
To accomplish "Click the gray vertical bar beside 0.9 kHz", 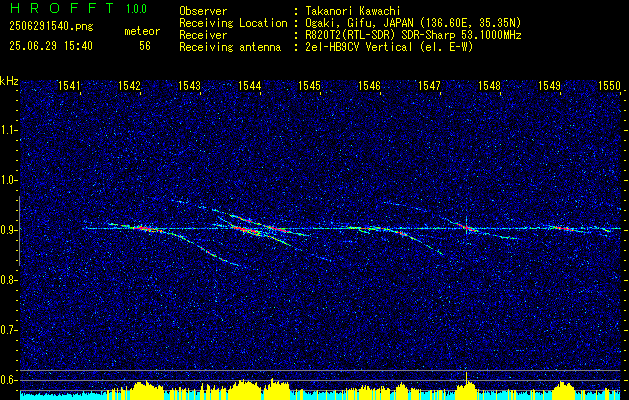I will (19, 231).
